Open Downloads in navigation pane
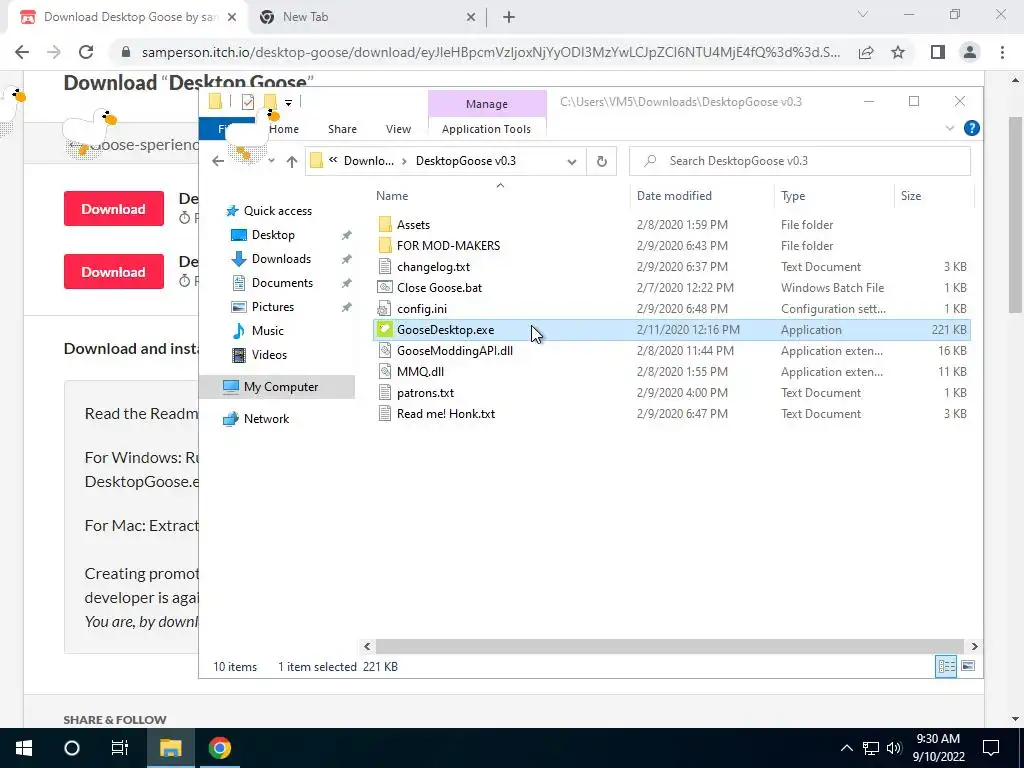1024x768 pixels. tap(281, 259)
